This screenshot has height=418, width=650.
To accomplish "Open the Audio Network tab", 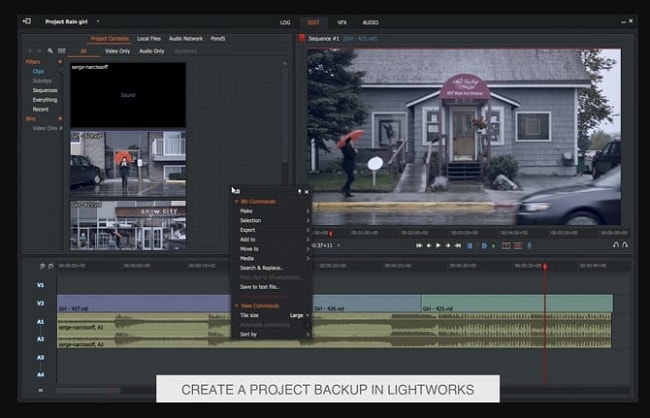I will tap(186, 39).
